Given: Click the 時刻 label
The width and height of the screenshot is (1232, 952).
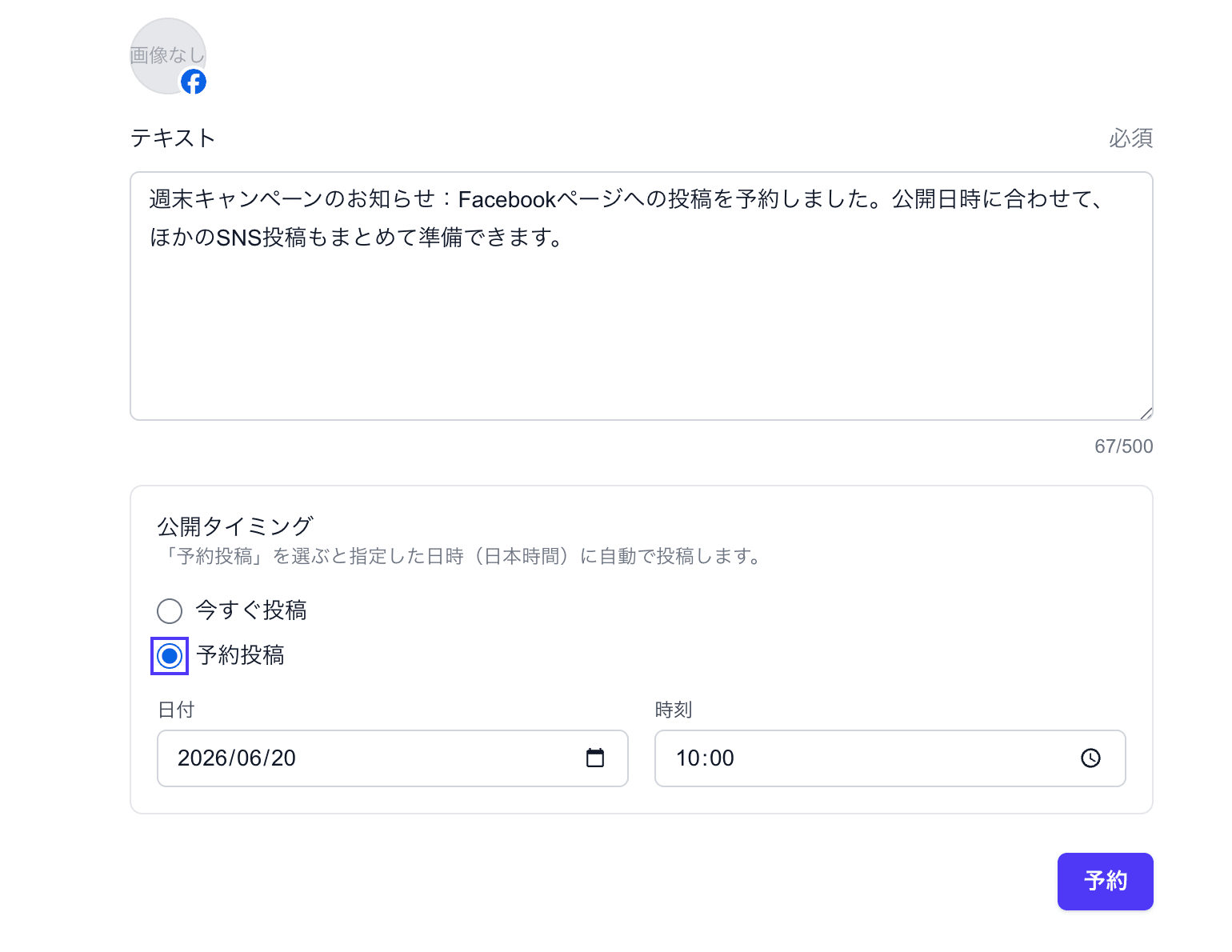Looking at the screenshot, I should [x=674, y=710].
